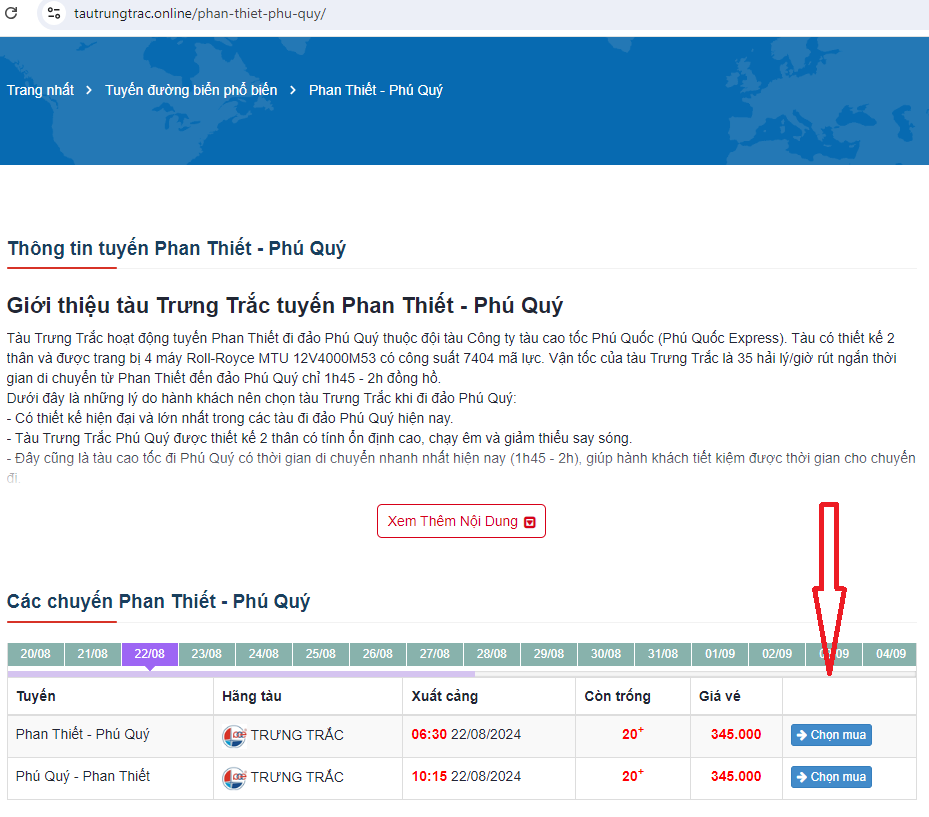
Task: Click Trưng Trắc logo in Phú Quý - Phan Thiết row
Action: point(234,777)
